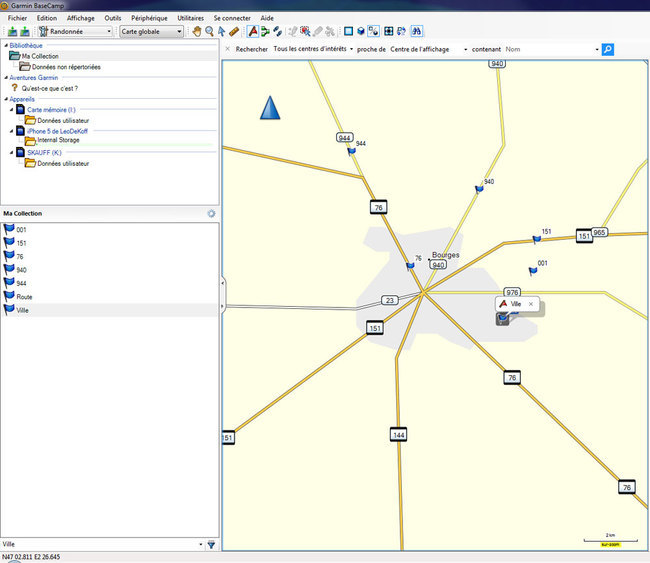Screen dimensions: 650x563
Task: Collapse the Appareils section
Action: tap(6, 99)
